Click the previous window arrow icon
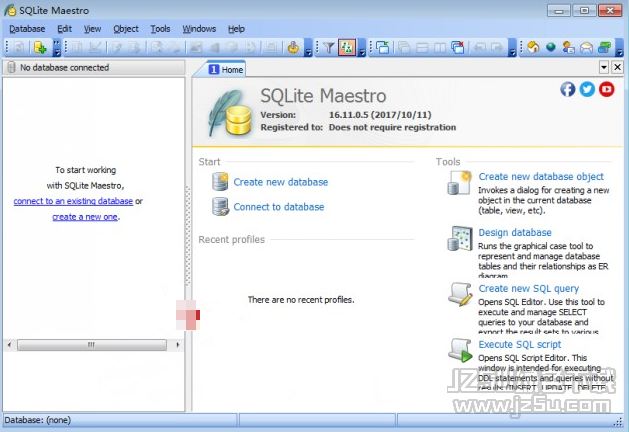 tap(479, 48)
